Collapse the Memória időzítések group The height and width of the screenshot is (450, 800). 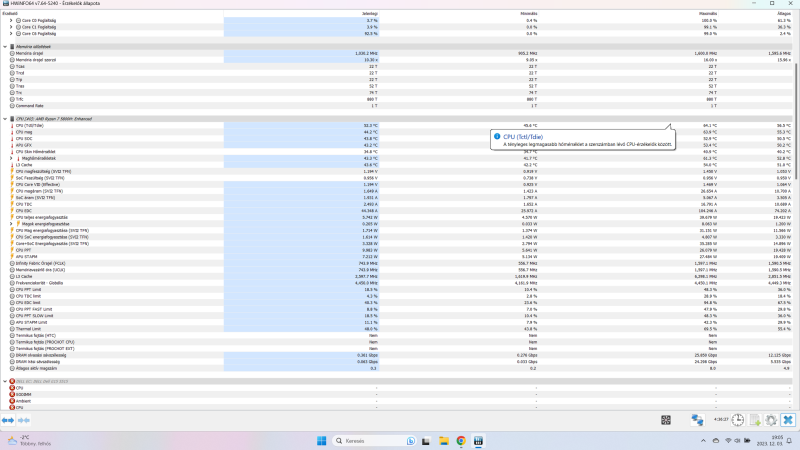click(x=5, y=46)
